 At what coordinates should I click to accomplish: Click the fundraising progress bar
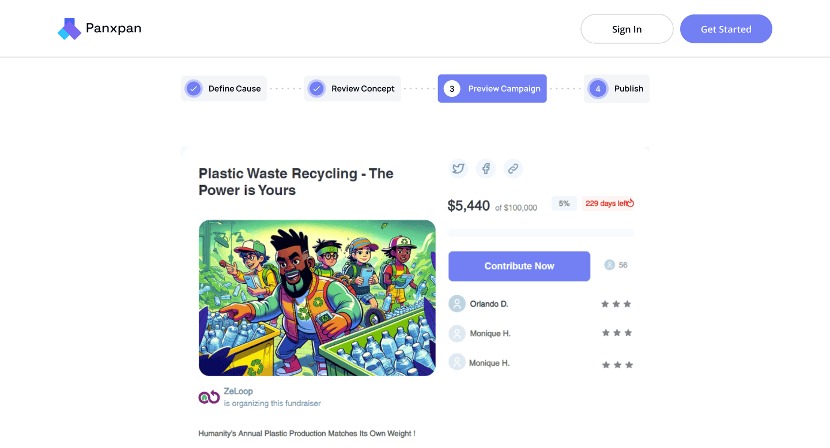click(541, 233)
